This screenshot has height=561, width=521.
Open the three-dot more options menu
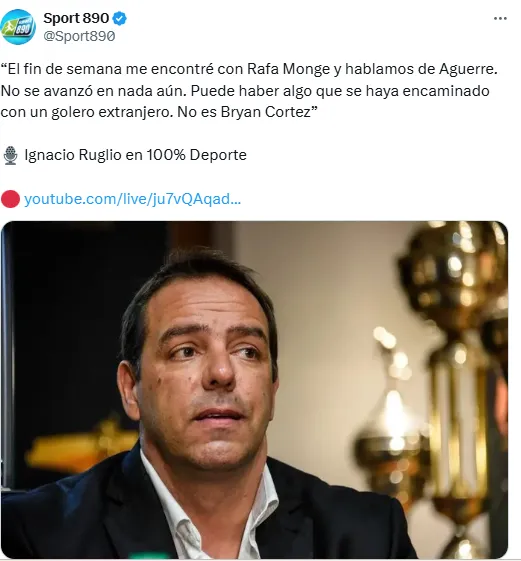500,18
